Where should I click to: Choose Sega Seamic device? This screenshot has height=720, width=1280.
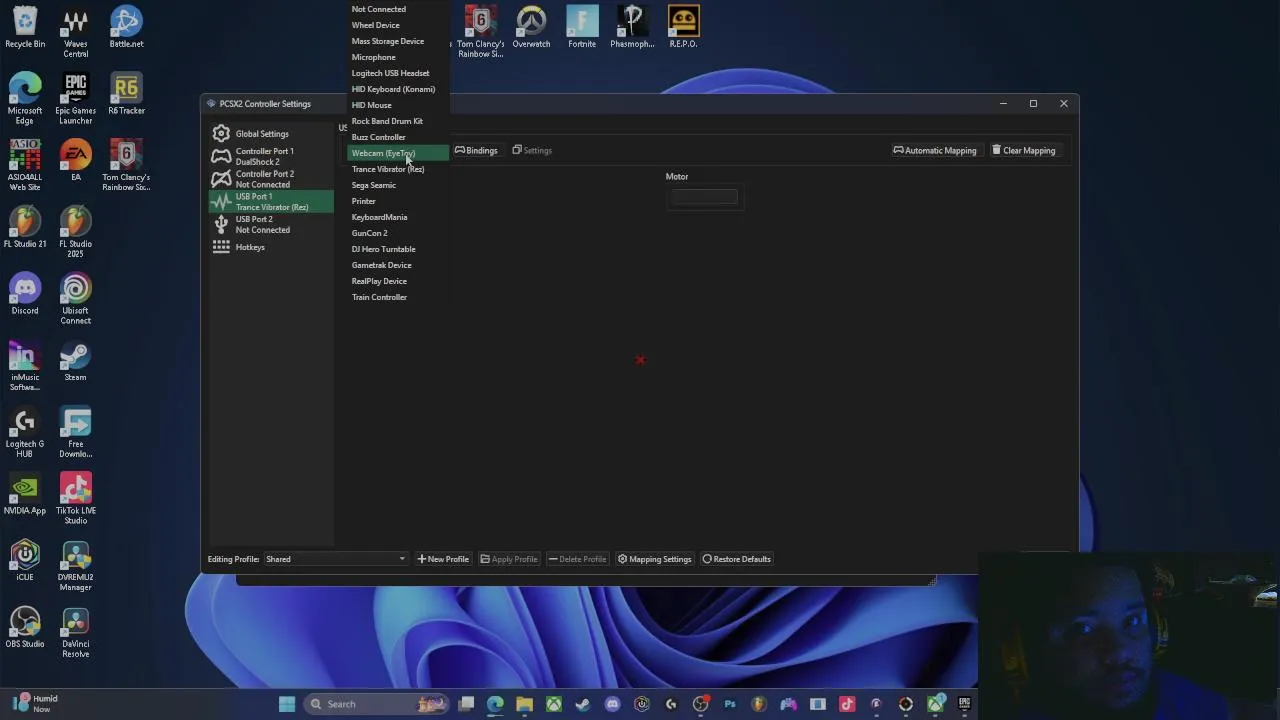click(398, 185)
